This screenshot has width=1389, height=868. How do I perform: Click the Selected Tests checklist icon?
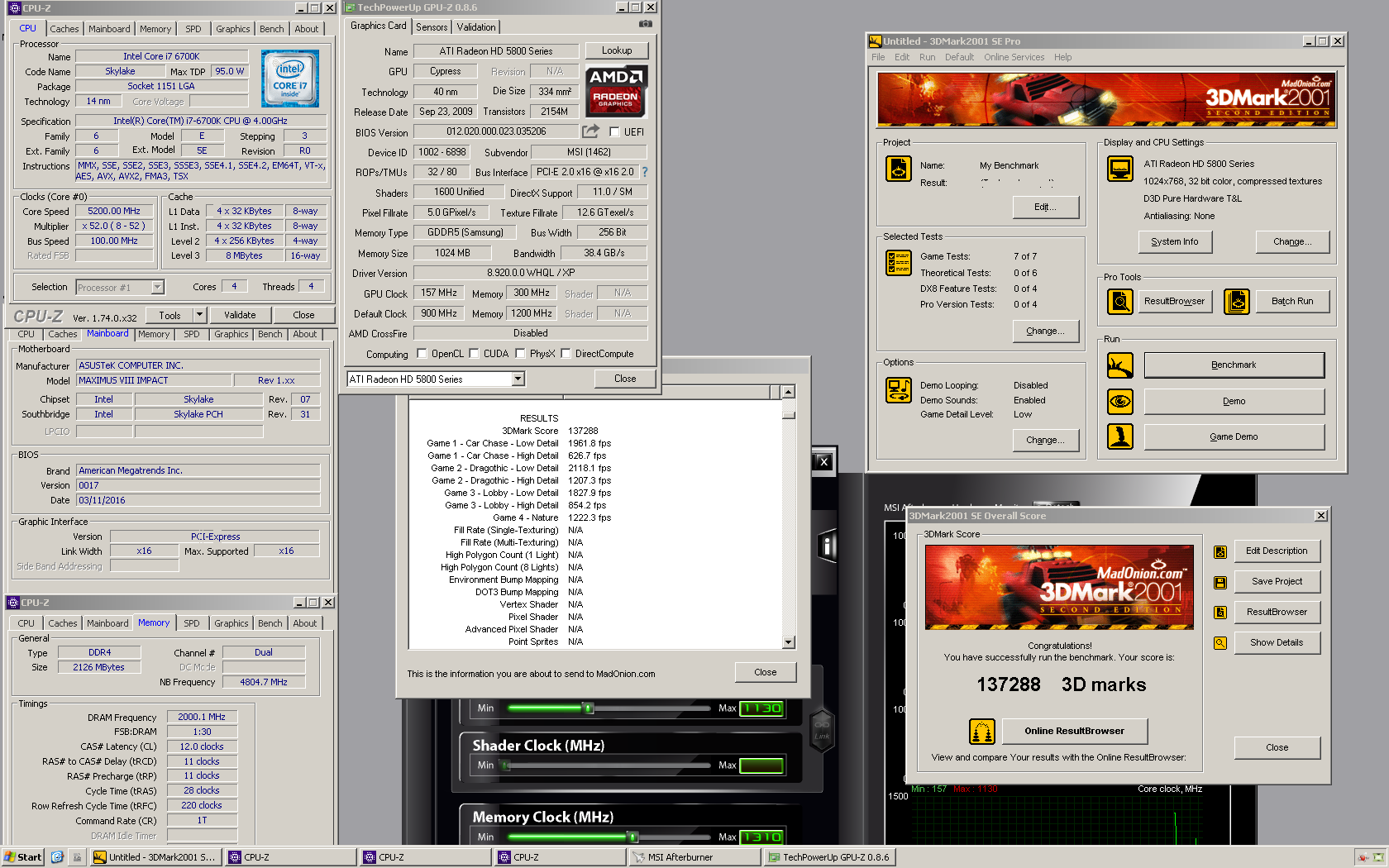(899, 263)
